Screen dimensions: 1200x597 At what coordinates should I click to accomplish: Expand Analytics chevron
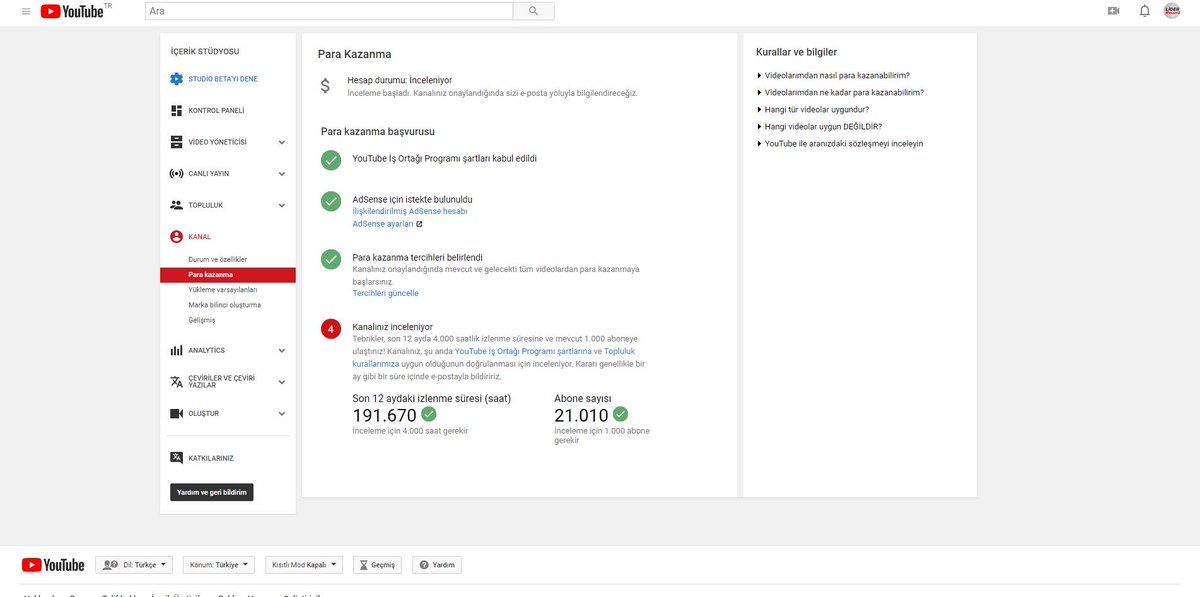point(282,350)
